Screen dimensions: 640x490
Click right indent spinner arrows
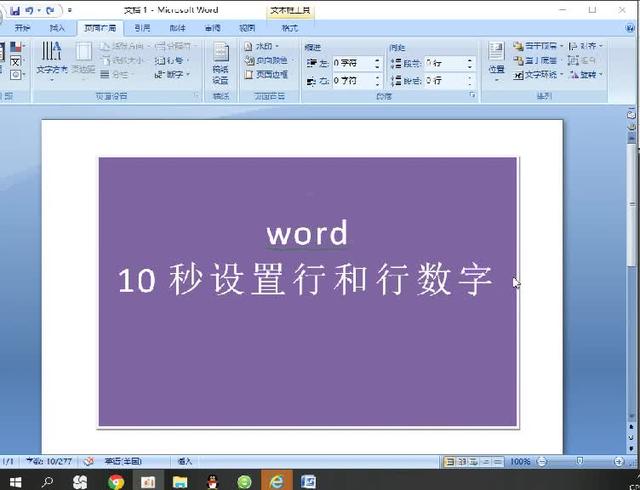378,81
